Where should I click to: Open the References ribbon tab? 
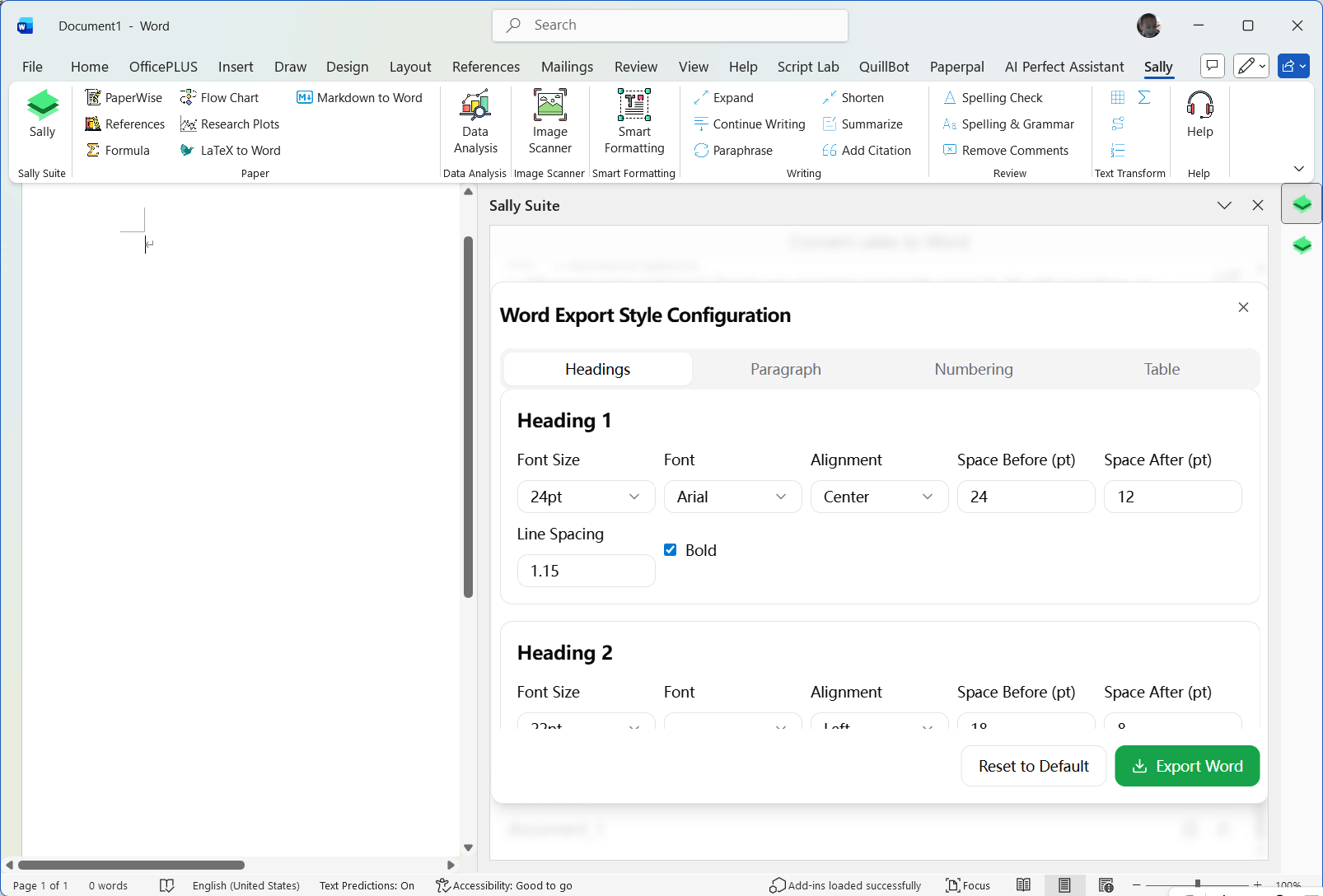coord(486,67)
